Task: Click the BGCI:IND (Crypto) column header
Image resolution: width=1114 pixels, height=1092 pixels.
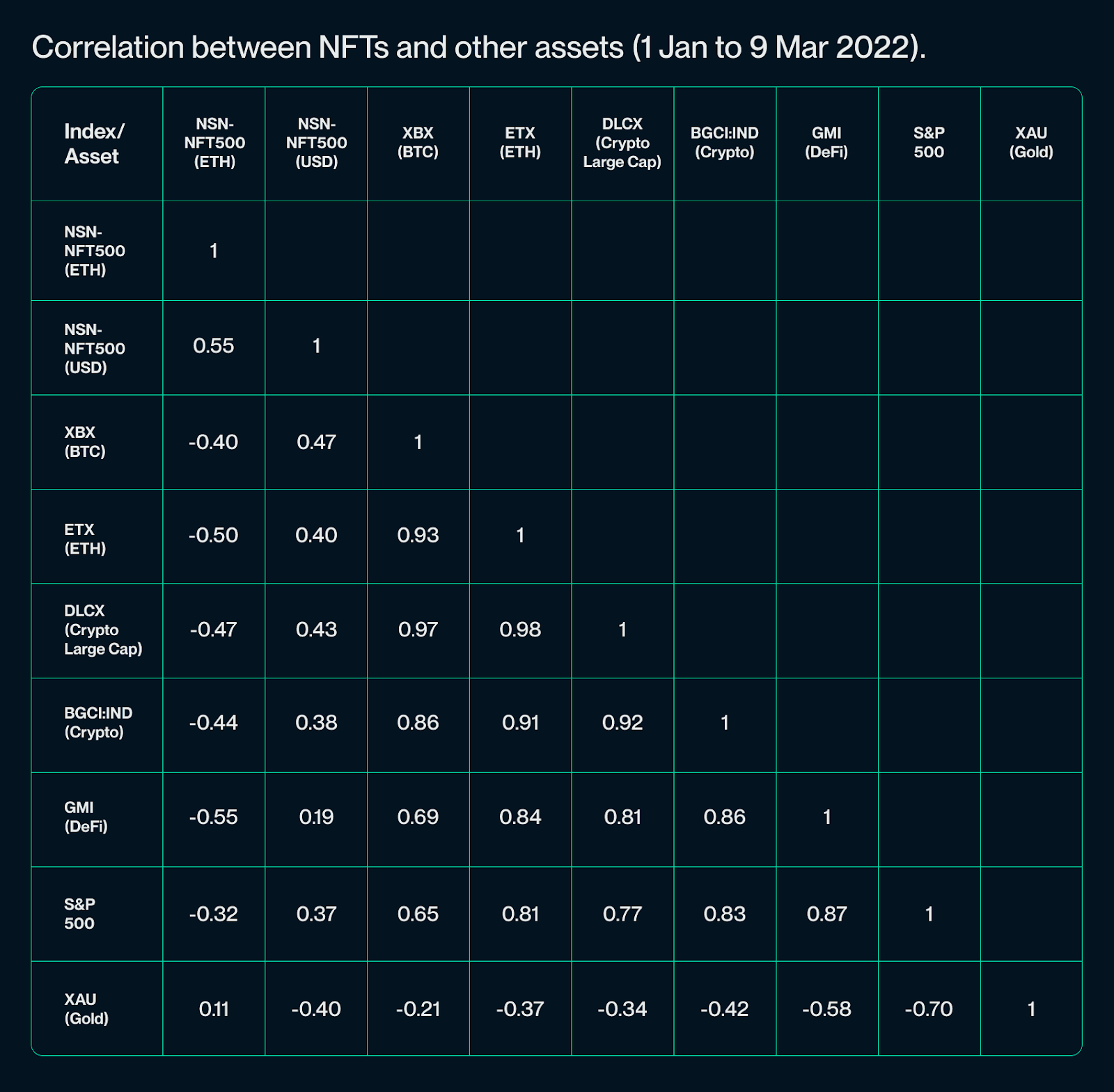Action: pos(725,143)
